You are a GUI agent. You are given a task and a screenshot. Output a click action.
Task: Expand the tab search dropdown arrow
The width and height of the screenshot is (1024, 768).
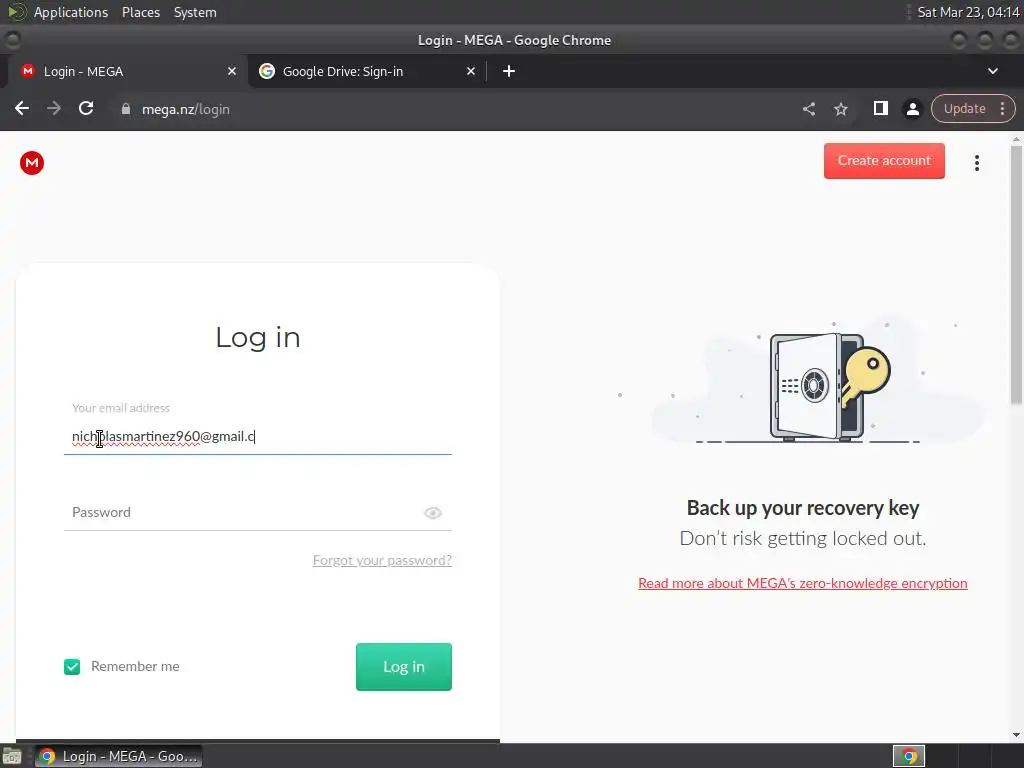tap(993, 71)
